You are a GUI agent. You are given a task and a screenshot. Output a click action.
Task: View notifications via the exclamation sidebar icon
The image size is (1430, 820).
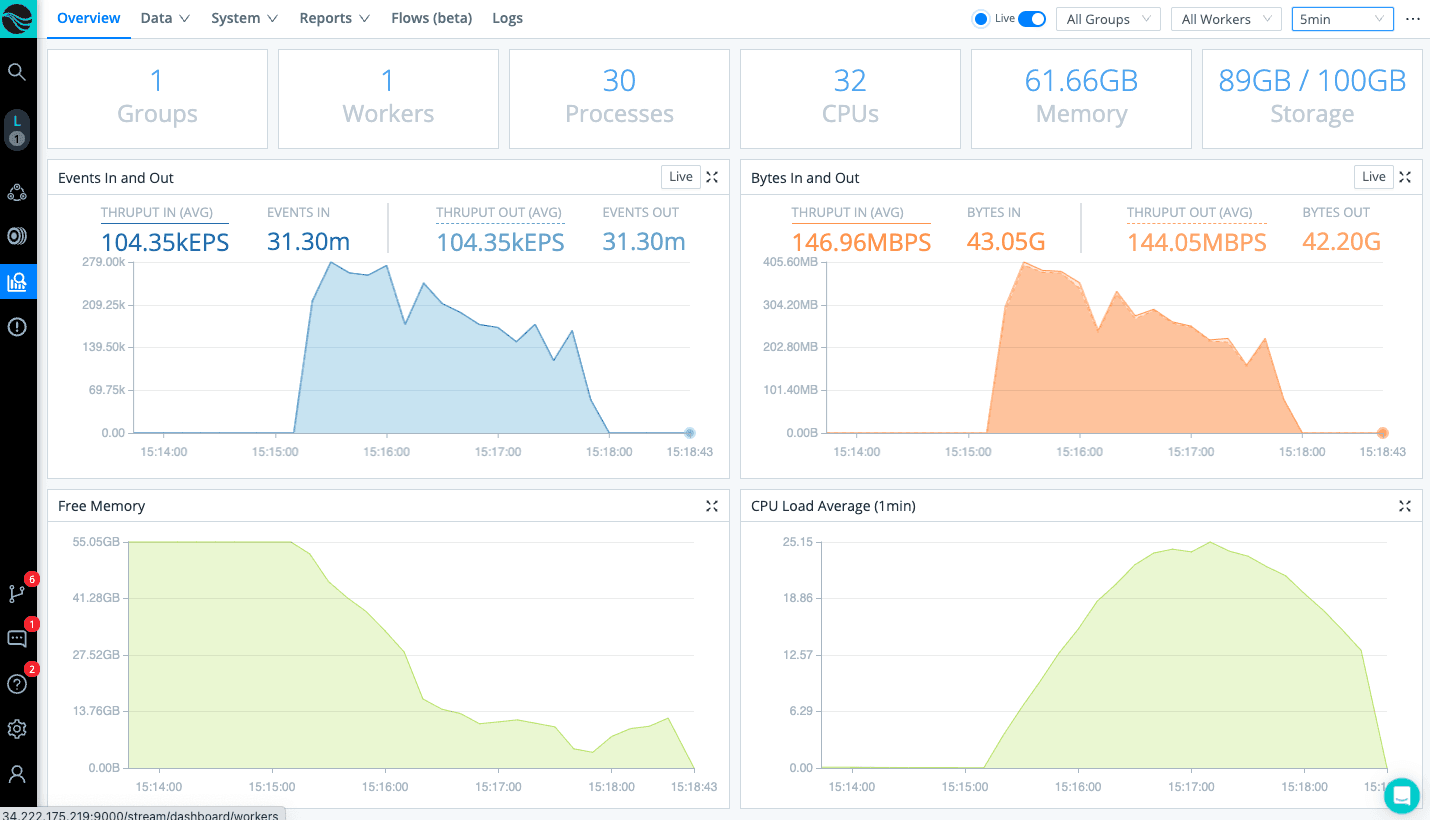click(17, 326)
